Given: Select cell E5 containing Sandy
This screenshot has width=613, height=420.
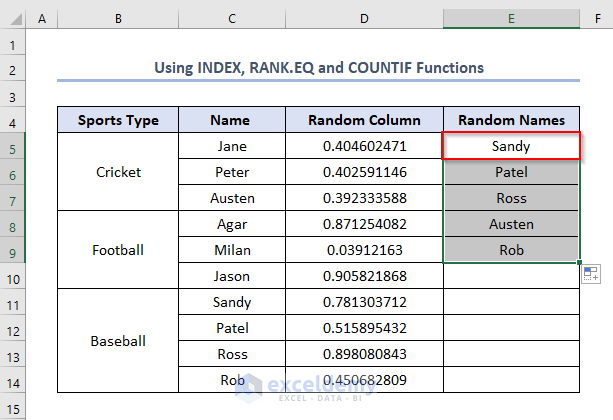Looking at the screenshot, I should pyautogui.click(x=511, y=146).
